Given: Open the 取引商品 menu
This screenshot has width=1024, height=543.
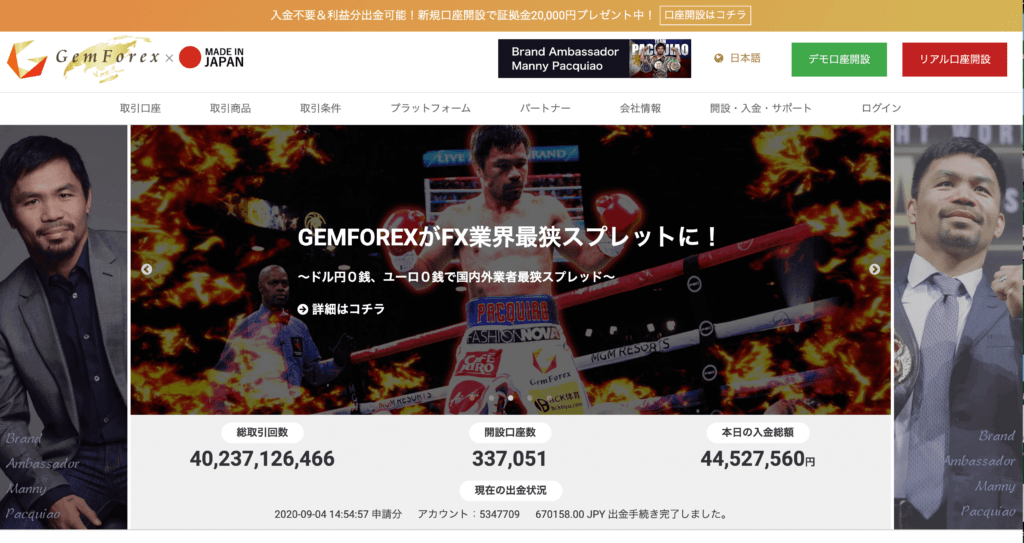Looking at the screenshot, I should click(x=231, y=108).
